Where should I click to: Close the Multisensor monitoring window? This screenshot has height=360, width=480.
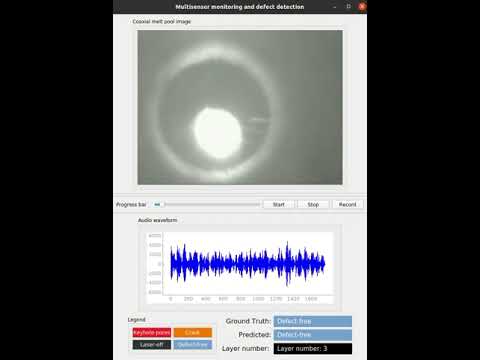[x=362, y=6]
